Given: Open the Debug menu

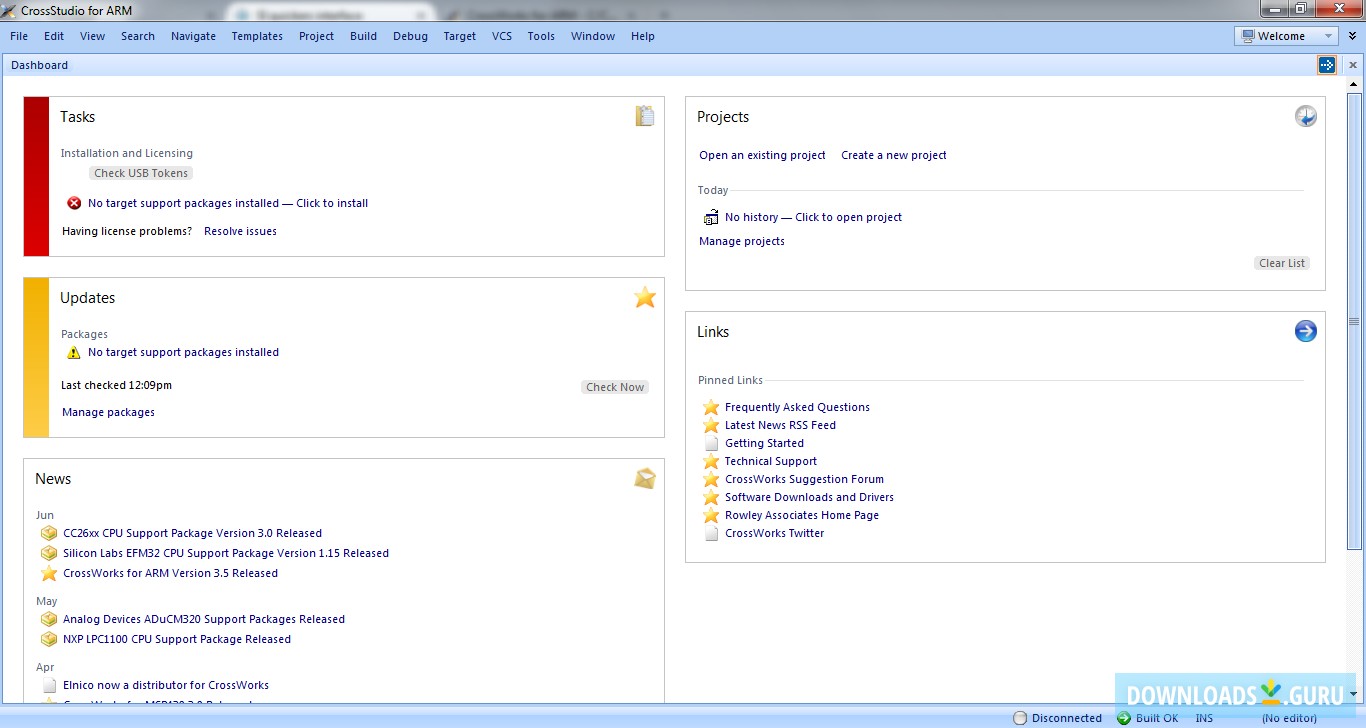Looking at the screenshot, I should pos(410,36).
